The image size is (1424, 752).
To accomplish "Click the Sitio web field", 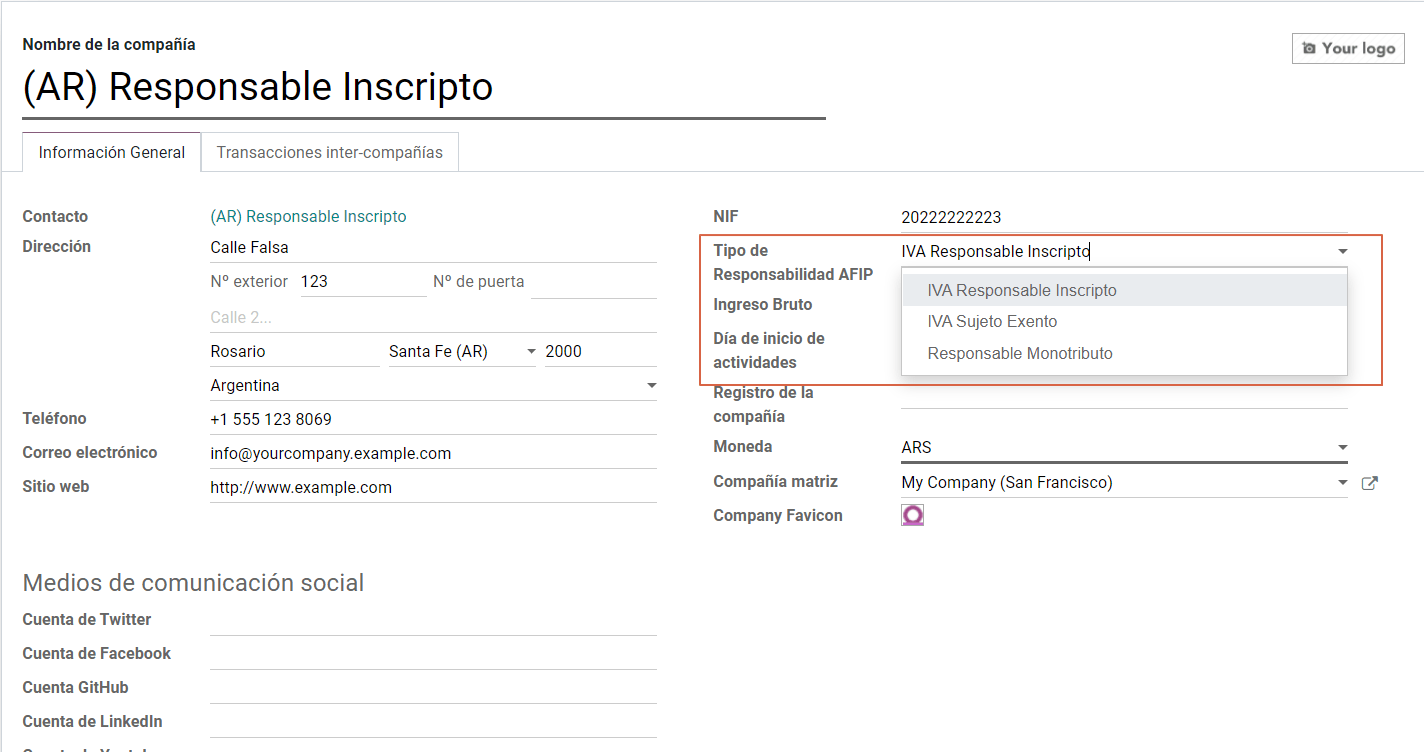I will 432,487.
